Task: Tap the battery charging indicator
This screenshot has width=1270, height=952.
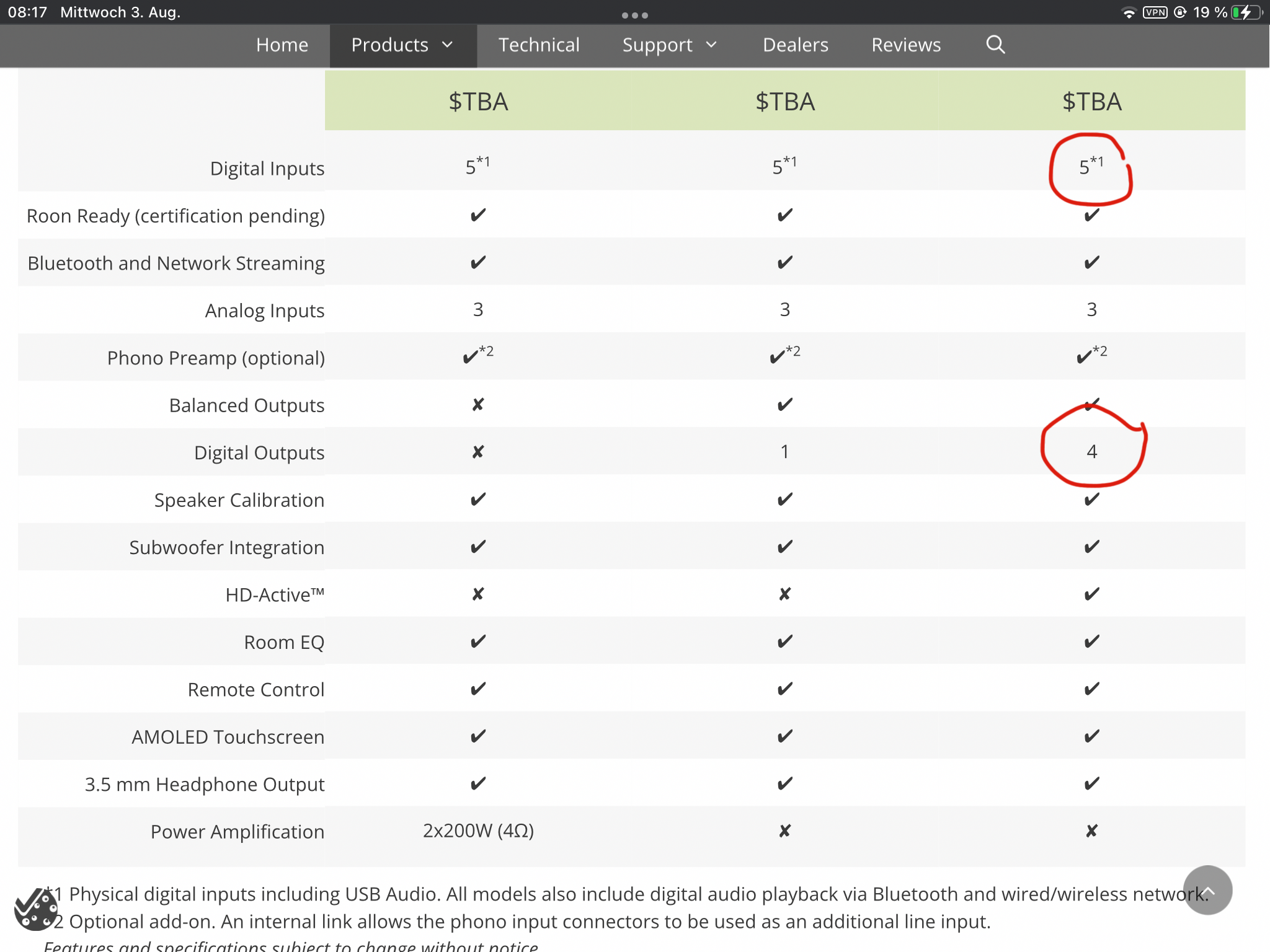Action: point(1247,12)
